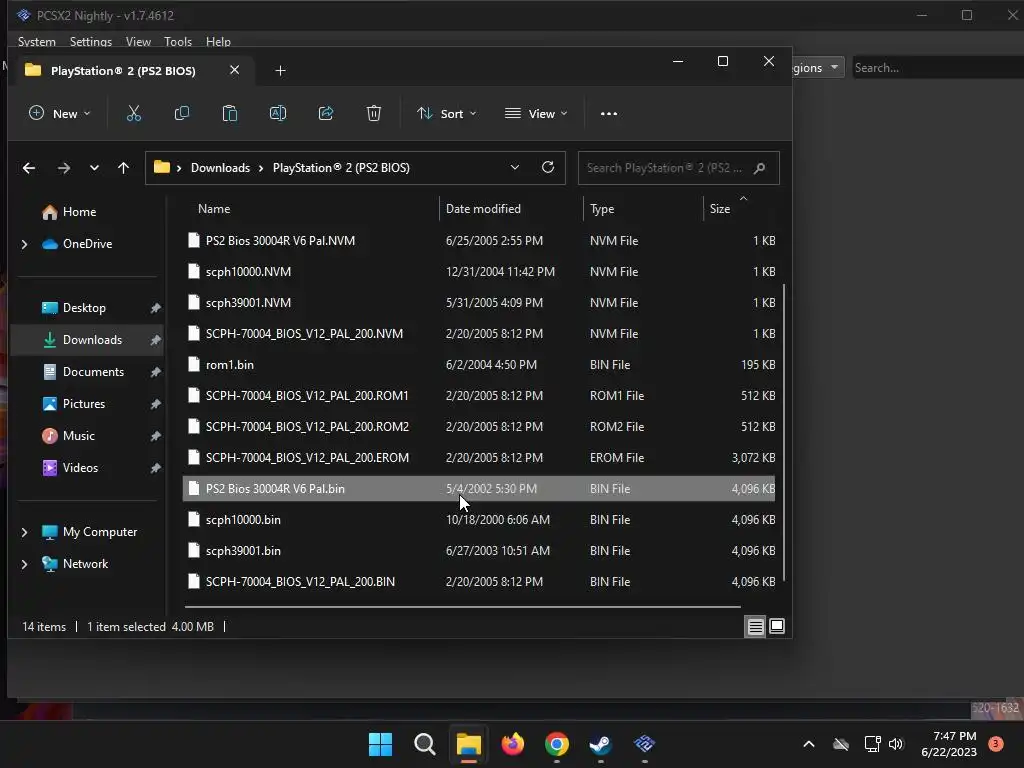Expand recent locations chevron
The image size is (1024, 768).
tap(94, 168)
